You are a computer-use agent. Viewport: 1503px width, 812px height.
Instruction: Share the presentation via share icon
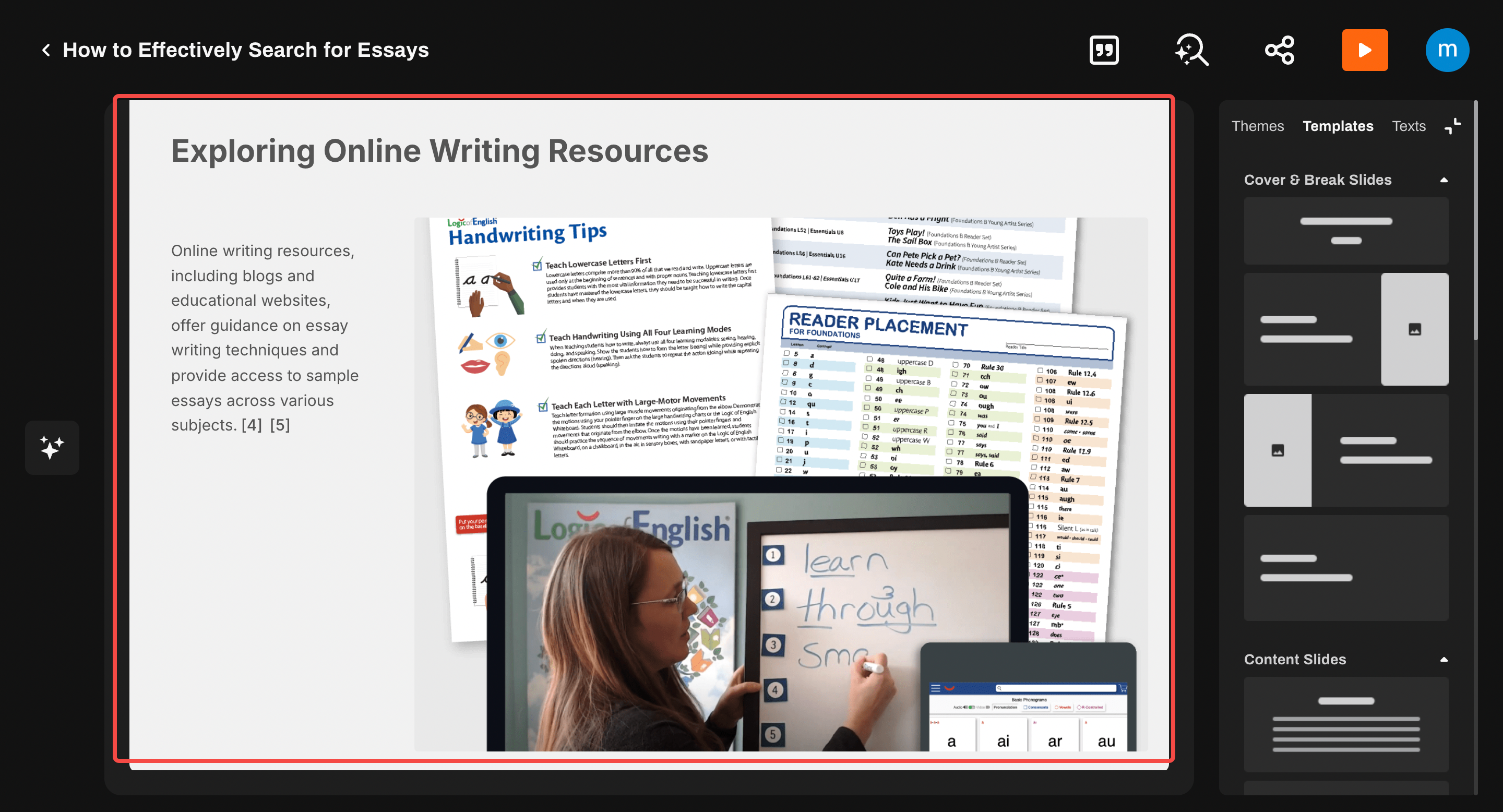coord(1280,50)
